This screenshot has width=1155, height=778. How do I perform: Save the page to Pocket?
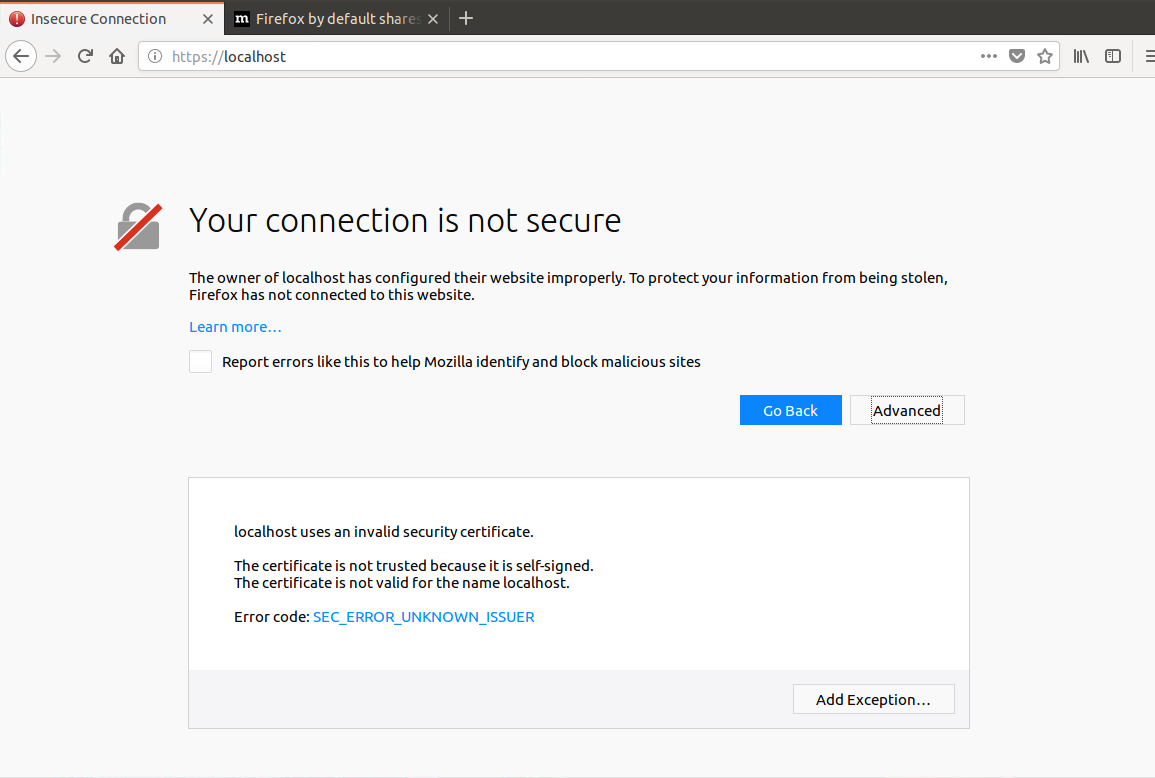(1017, 56)
